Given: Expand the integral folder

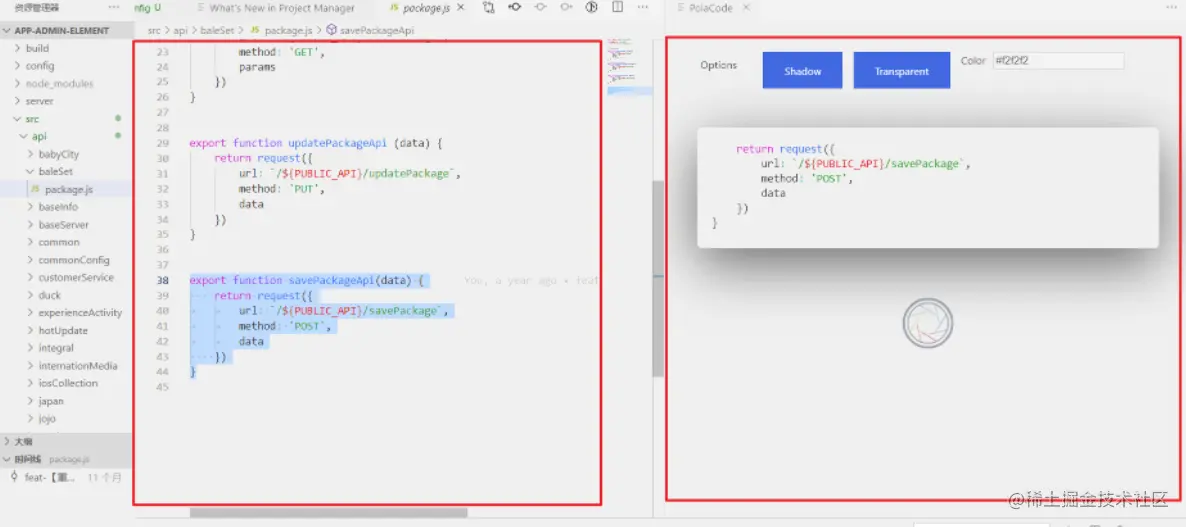Looking at the screenshot, I should coord(66,348).
